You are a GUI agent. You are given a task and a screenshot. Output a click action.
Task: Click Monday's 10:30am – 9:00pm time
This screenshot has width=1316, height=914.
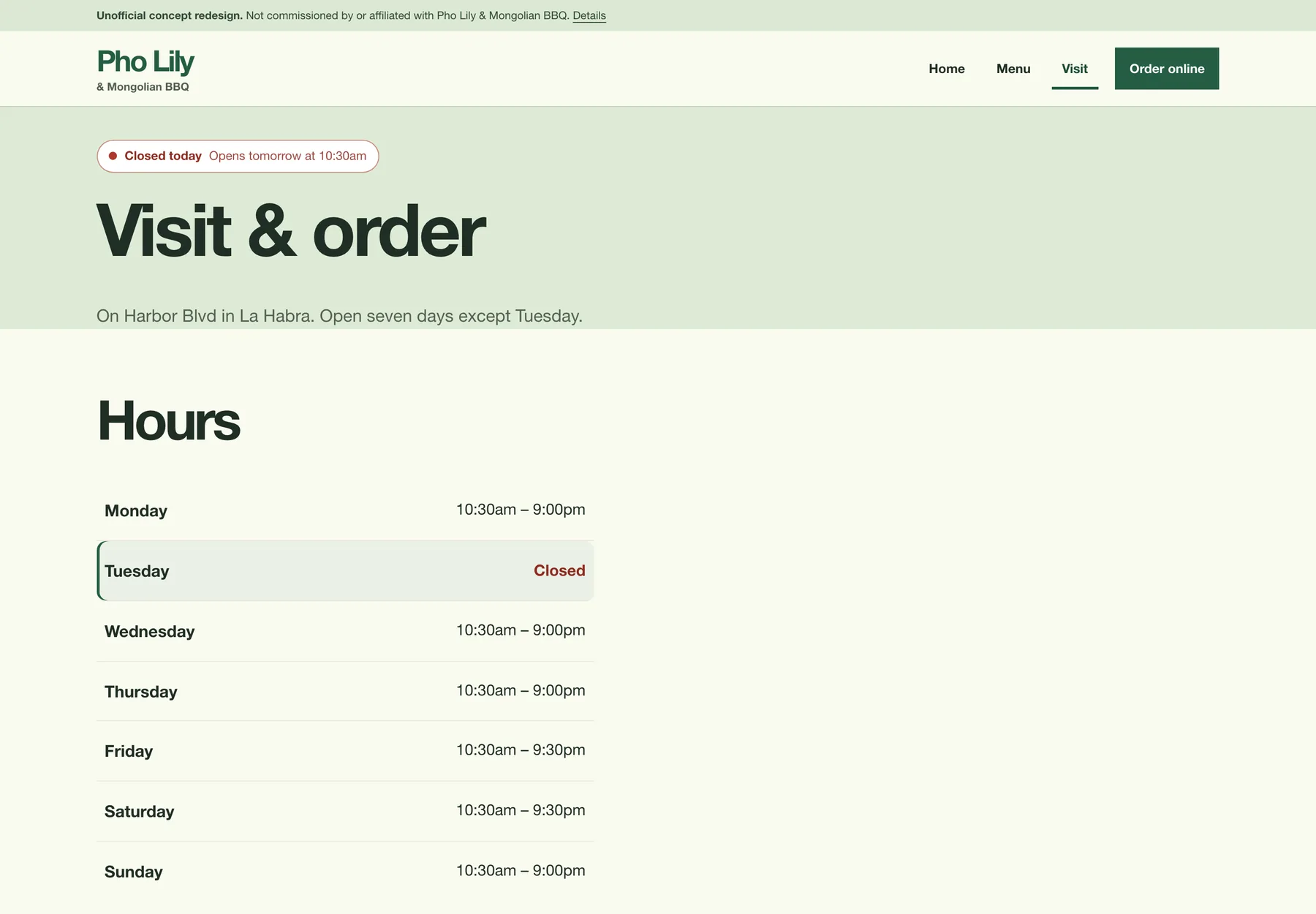coord(521,510)
